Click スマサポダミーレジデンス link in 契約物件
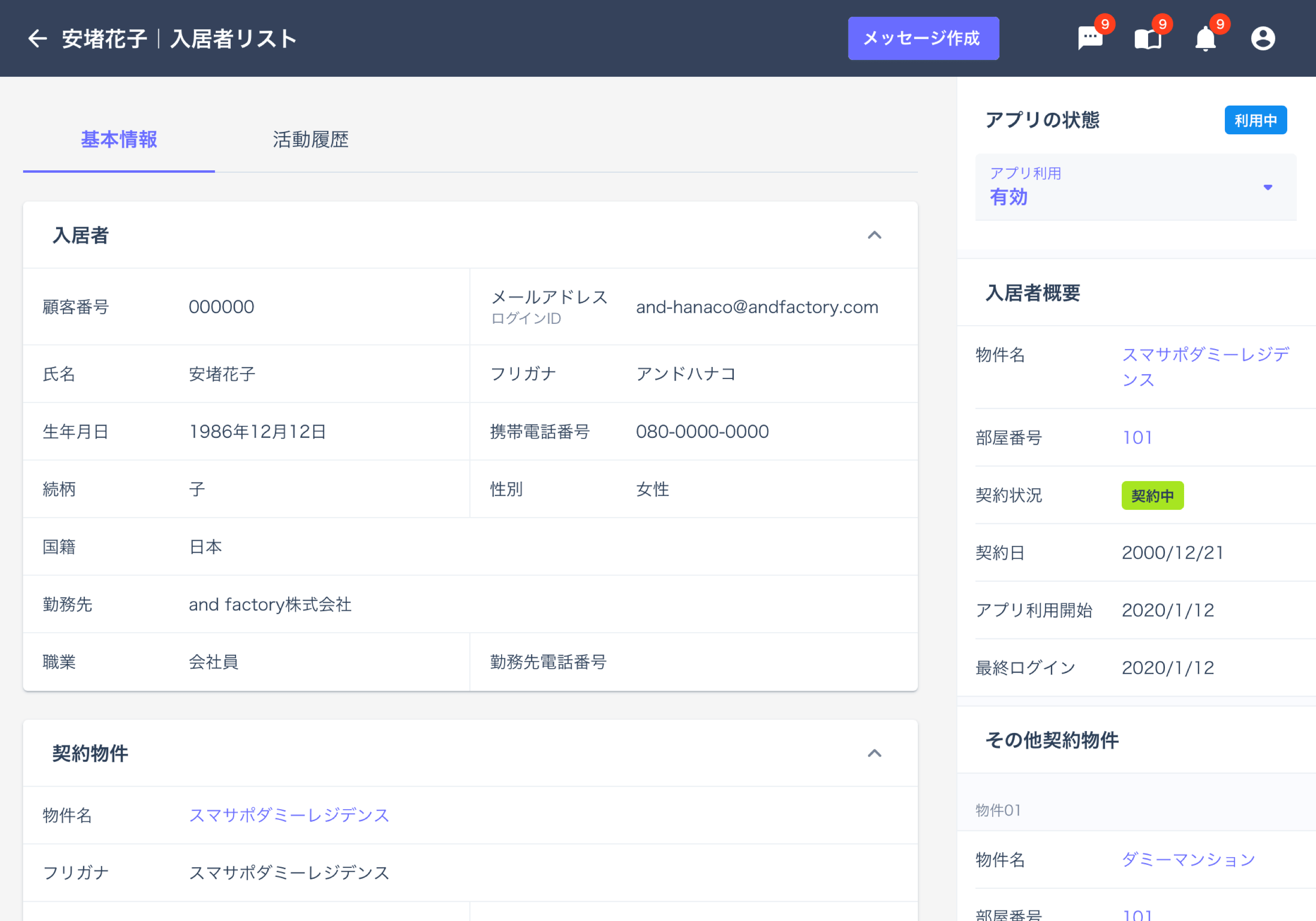Screen dimensions: 1316x921 [289, 815]
